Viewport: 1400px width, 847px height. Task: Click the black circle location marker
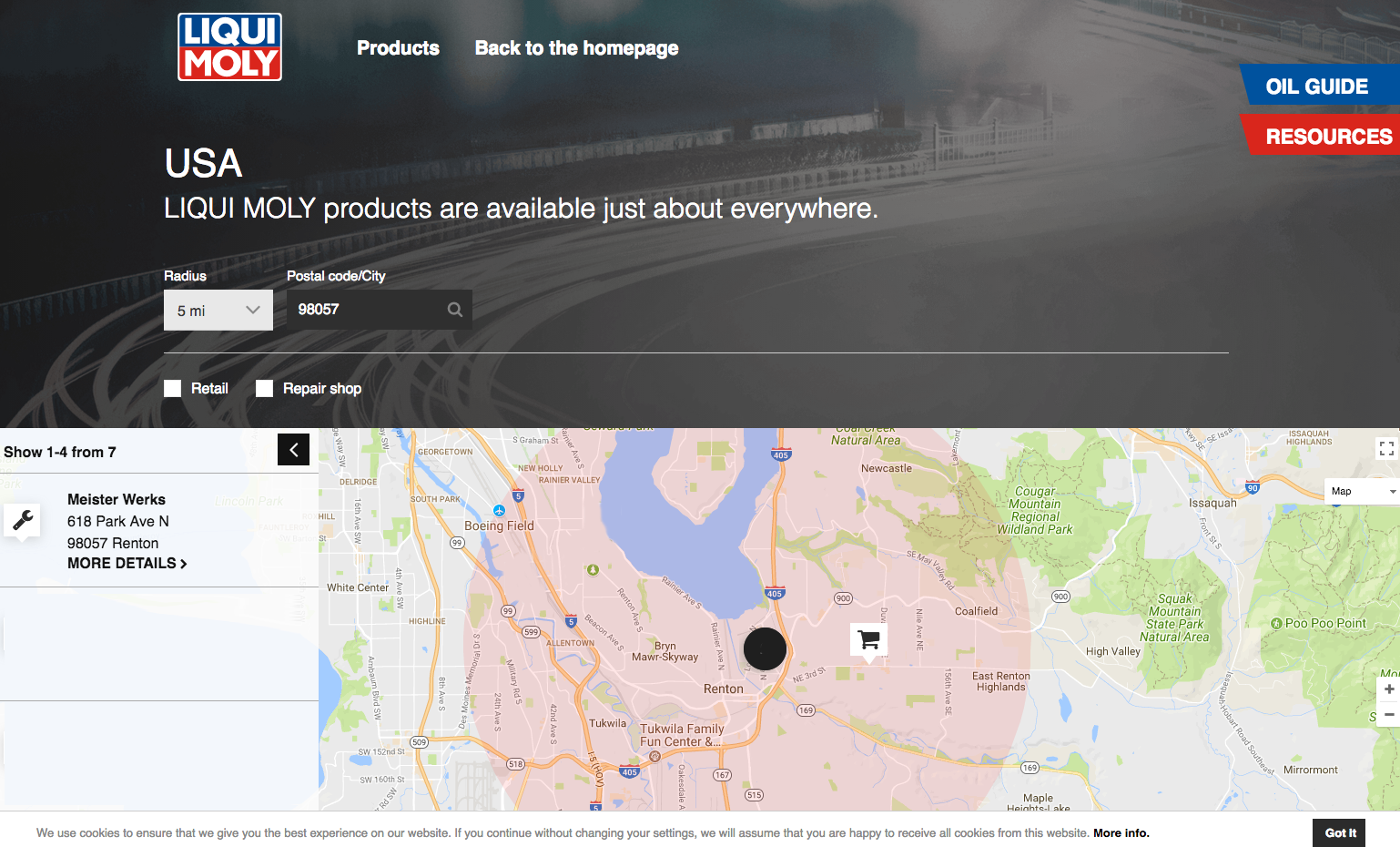(765, 649)
